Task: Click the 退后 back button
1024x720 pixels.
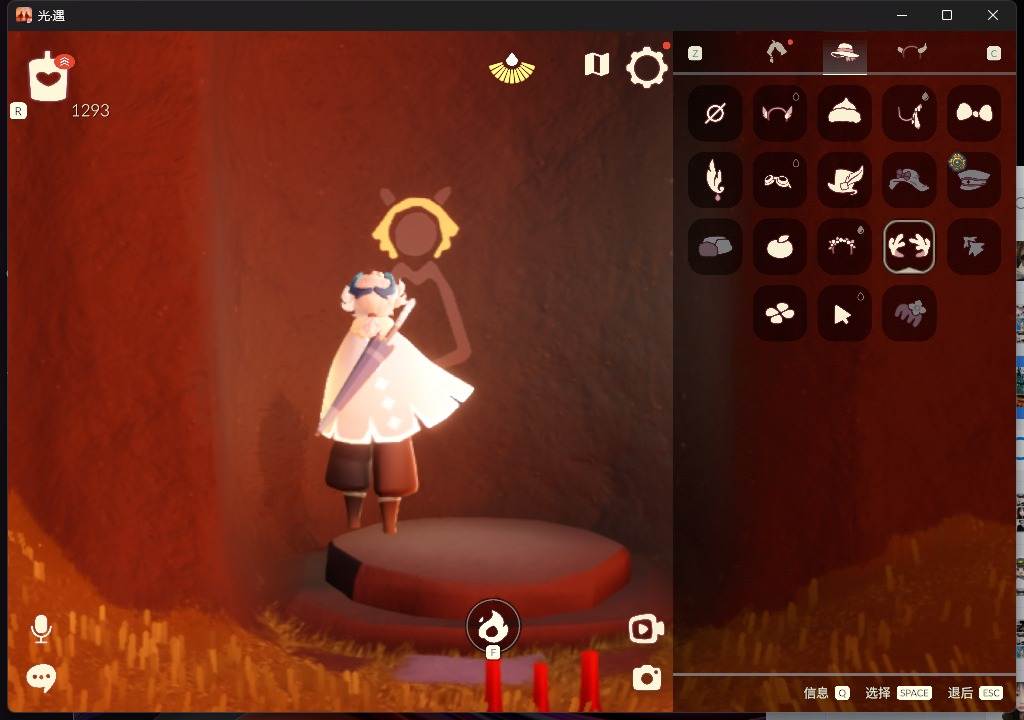Action: pos(974,693)
